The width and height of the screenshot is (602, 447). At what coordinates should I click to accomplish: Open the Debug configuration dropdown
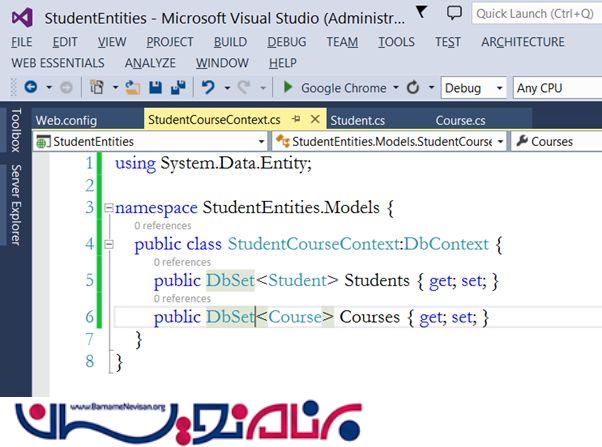click(x=476, y=88)
